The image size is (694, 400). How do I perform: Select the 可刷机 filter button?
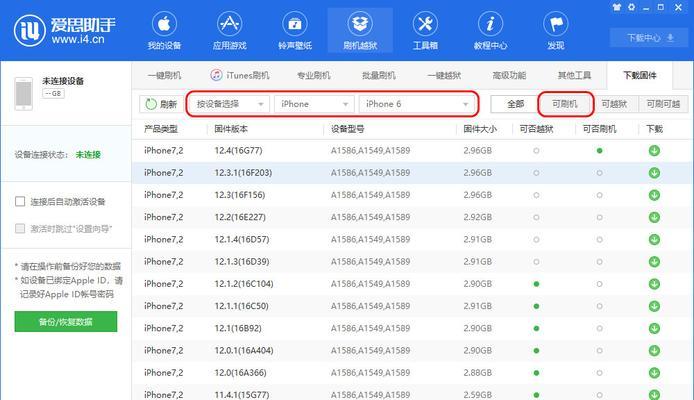click(x=565, y=104)
